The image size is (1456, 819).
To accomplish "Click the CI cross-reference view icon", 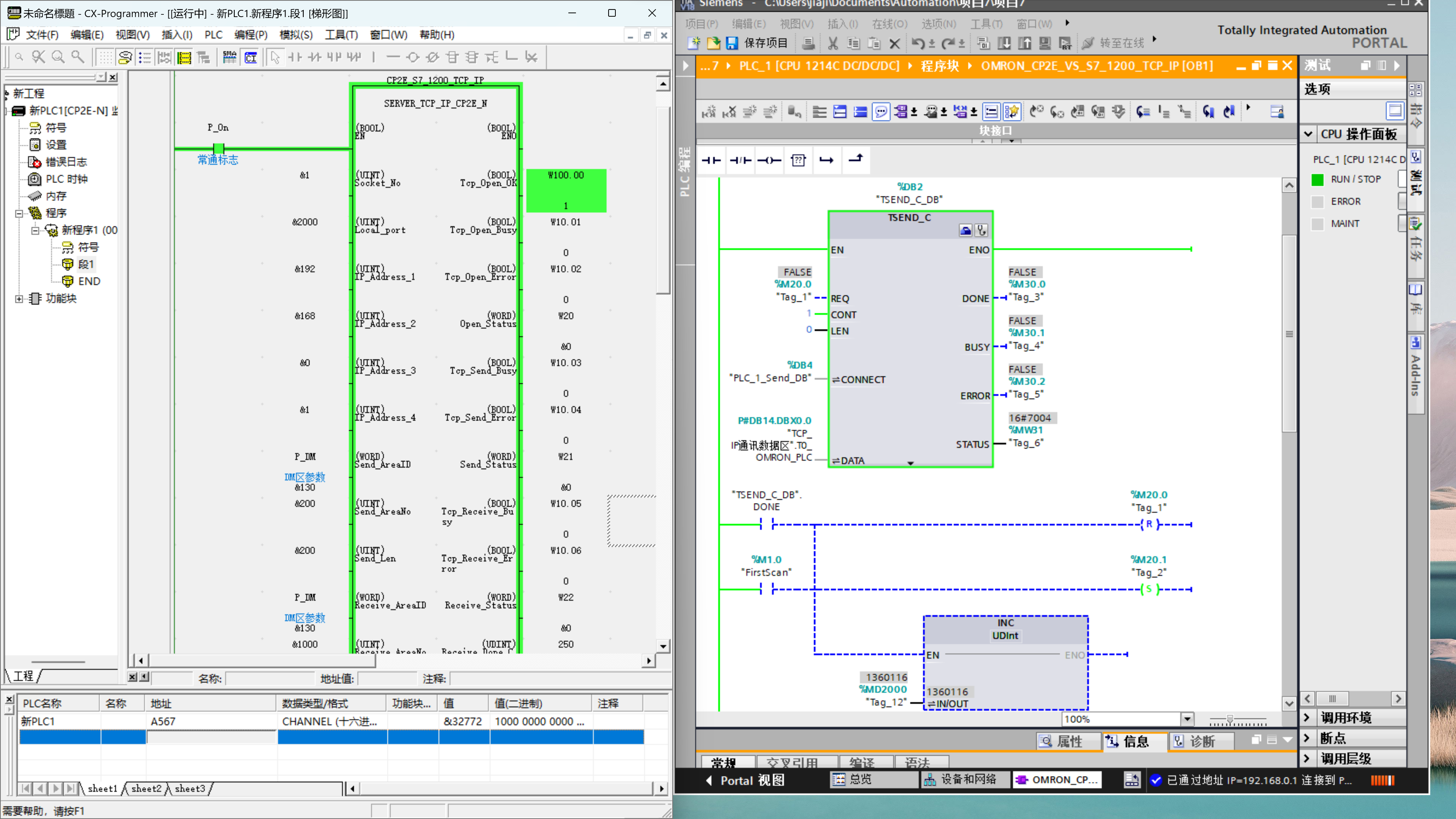I will [251, 57].
